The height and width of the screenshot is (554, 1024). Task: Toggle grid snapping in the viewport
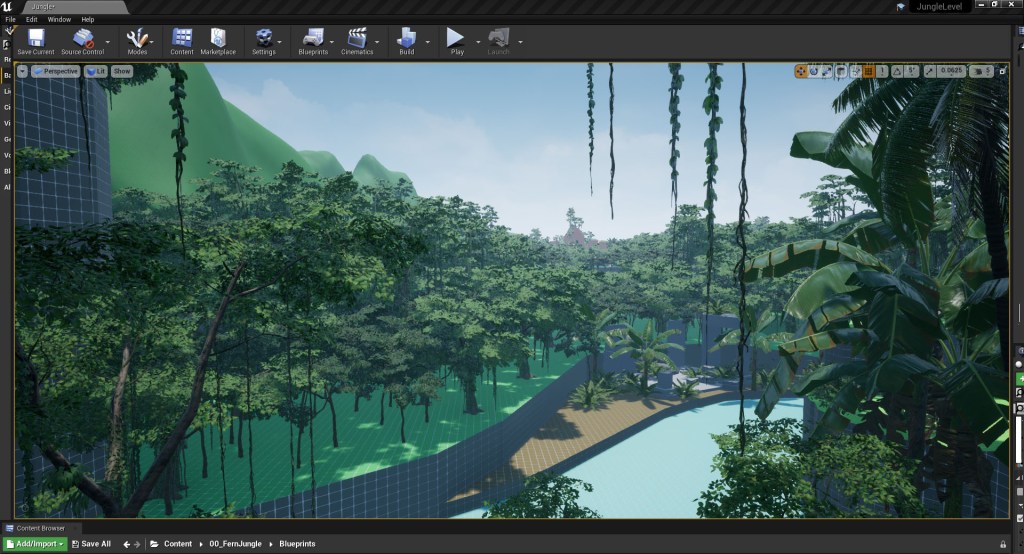pyautogui.click(x=868, y=71)
